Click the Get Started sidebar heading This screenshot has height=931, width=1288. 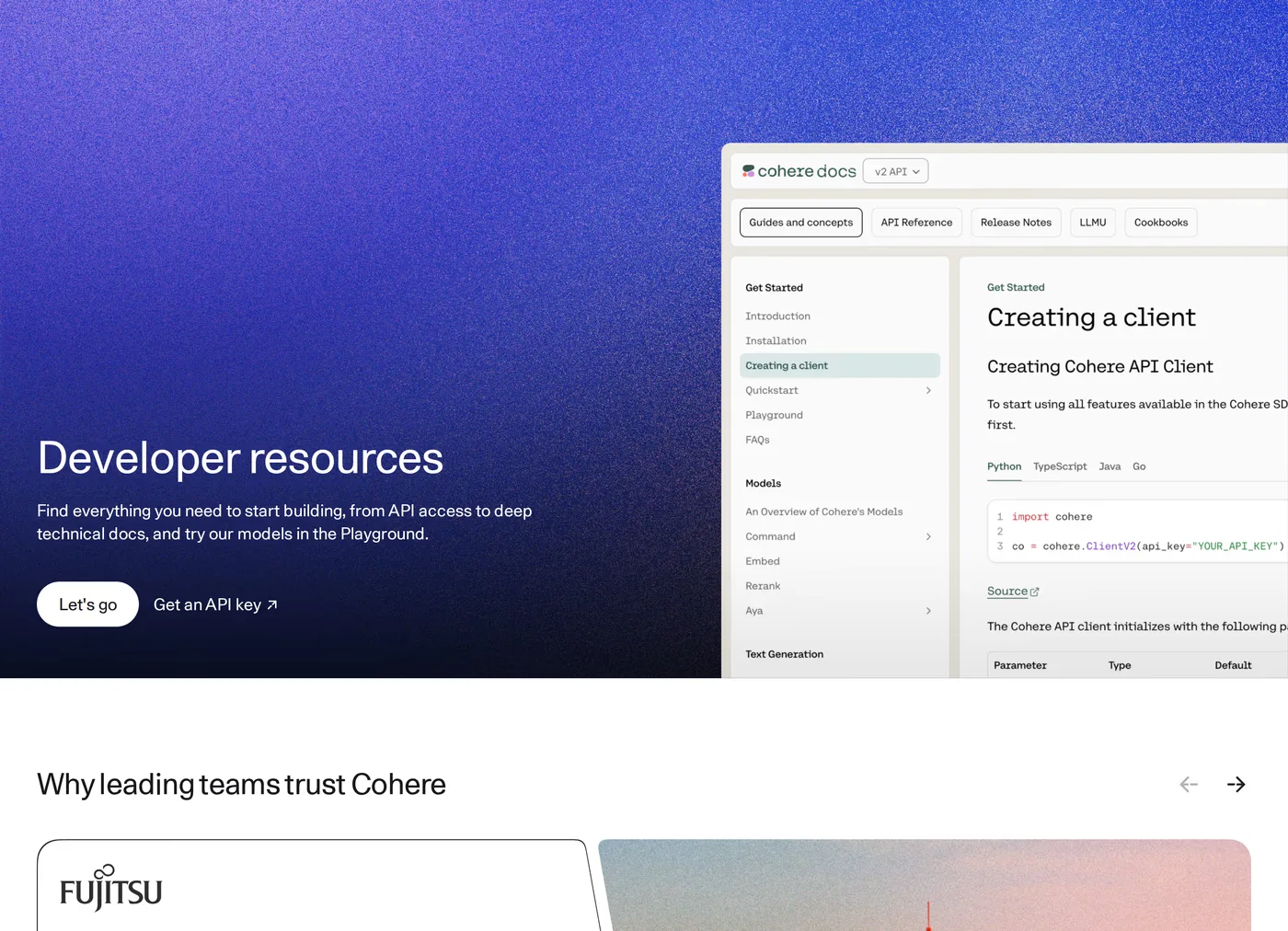pyautogui.click(x=774, y=288)
